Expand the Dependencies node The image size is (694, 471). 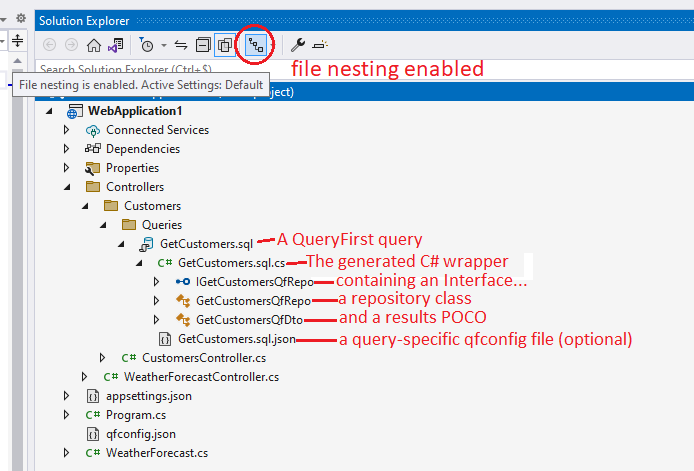pos(67,149)
